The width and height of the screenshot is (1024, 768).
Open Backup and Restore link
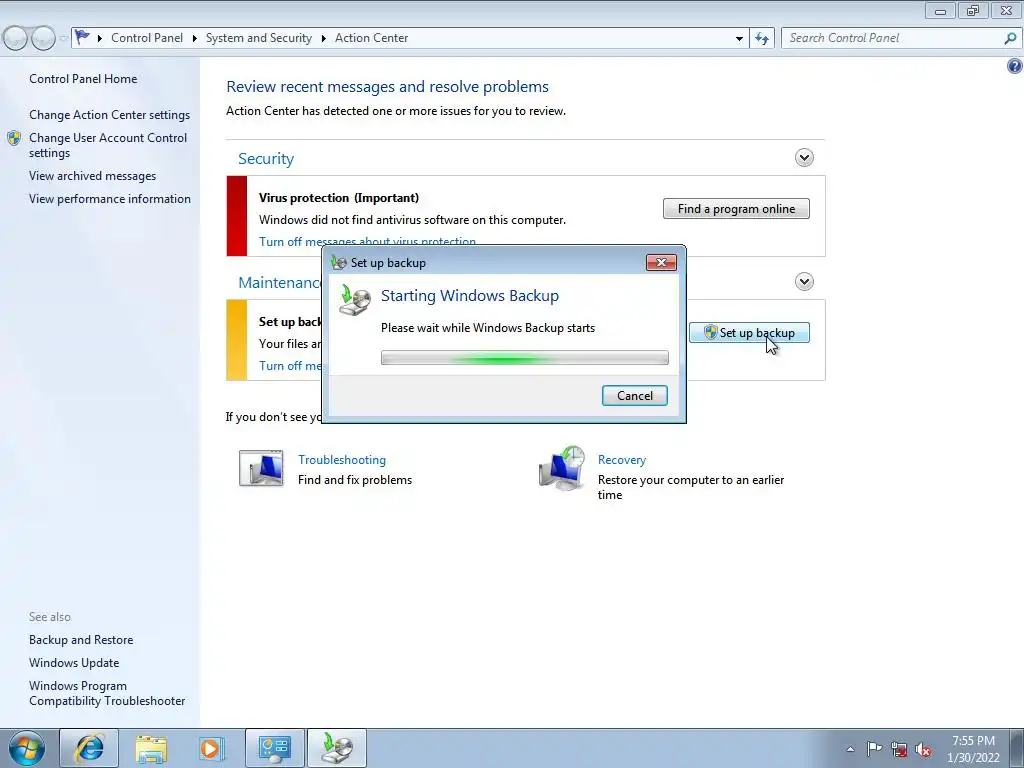point(81,640)
